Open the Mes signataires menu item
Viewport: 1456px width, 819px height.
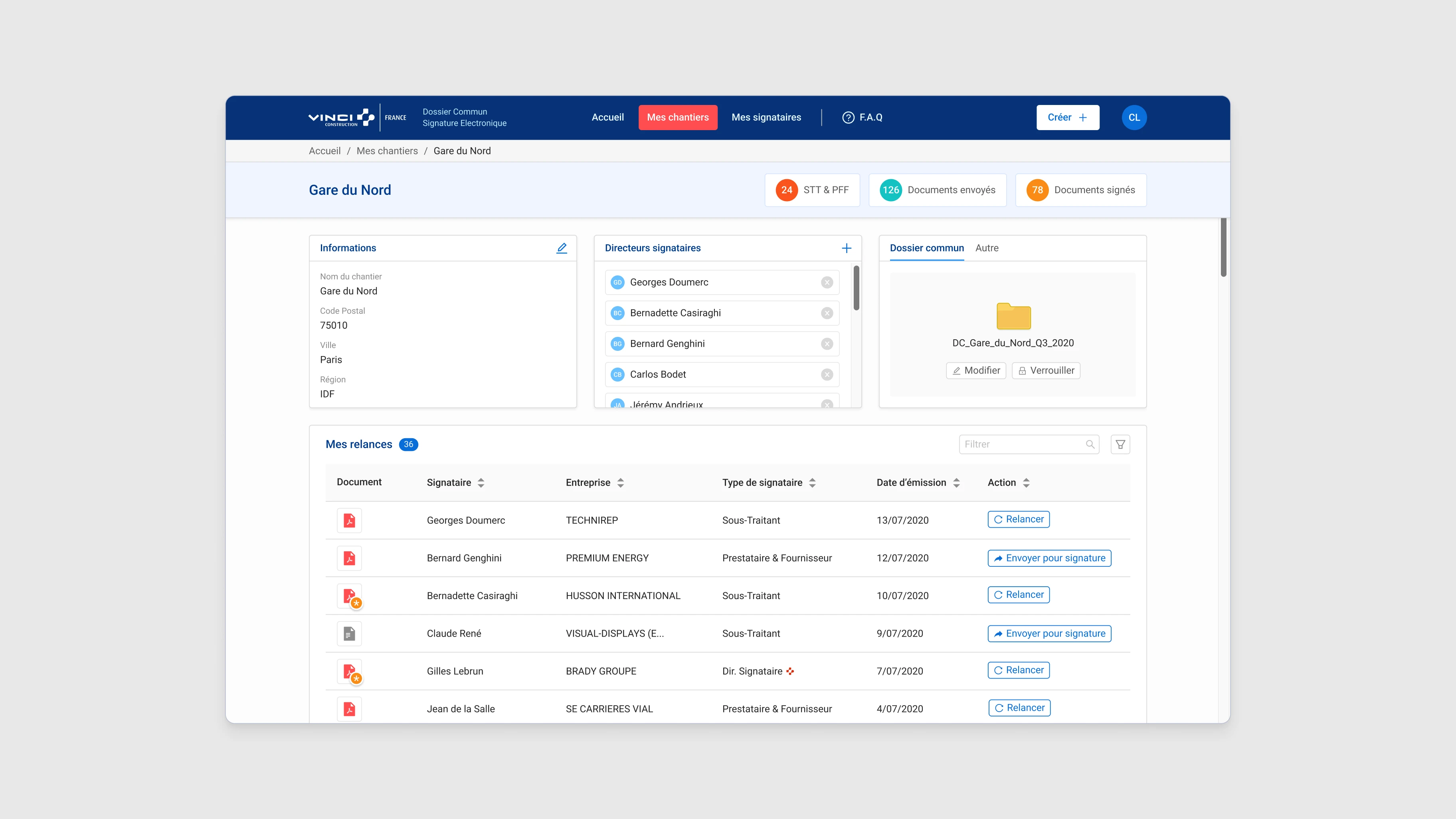[x=766, y=117]
